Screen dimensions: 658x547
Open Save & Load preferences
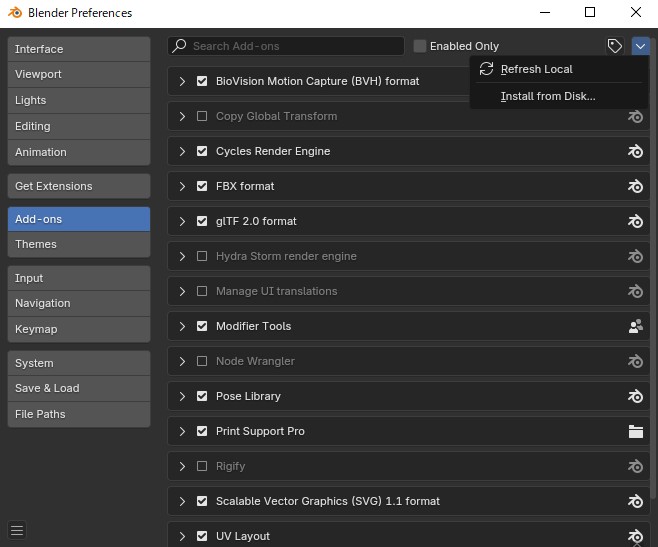(79, 388)
